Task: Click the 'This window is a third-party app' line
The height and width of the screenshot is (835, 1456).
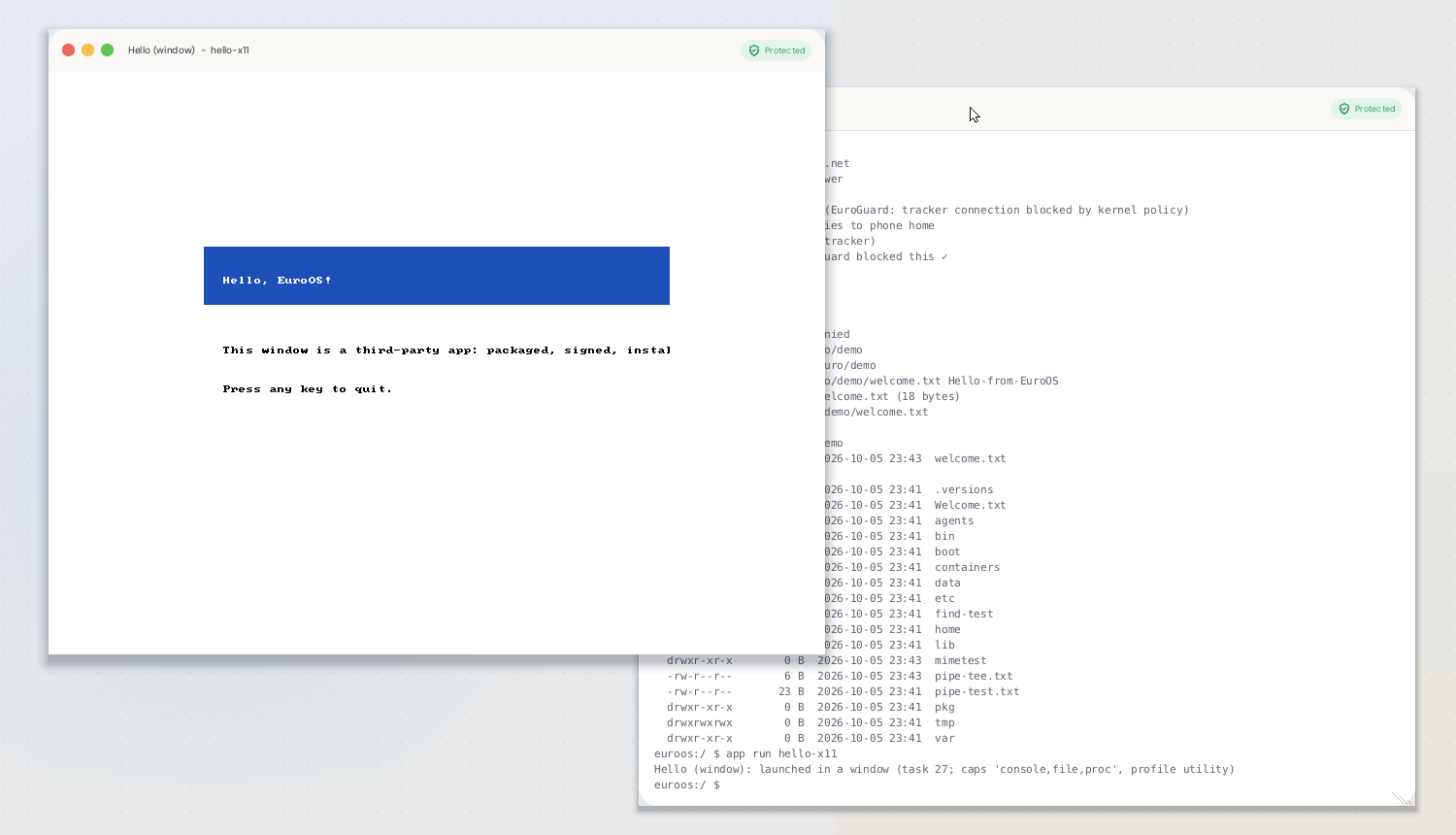Action: 447,351
